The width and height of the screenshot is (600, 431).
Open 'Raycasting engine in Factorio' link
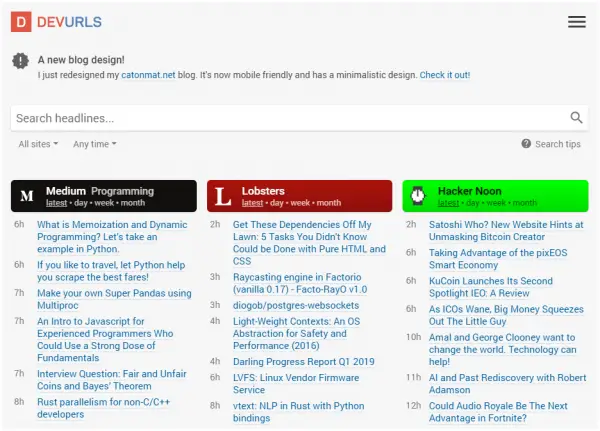(300, 283)
